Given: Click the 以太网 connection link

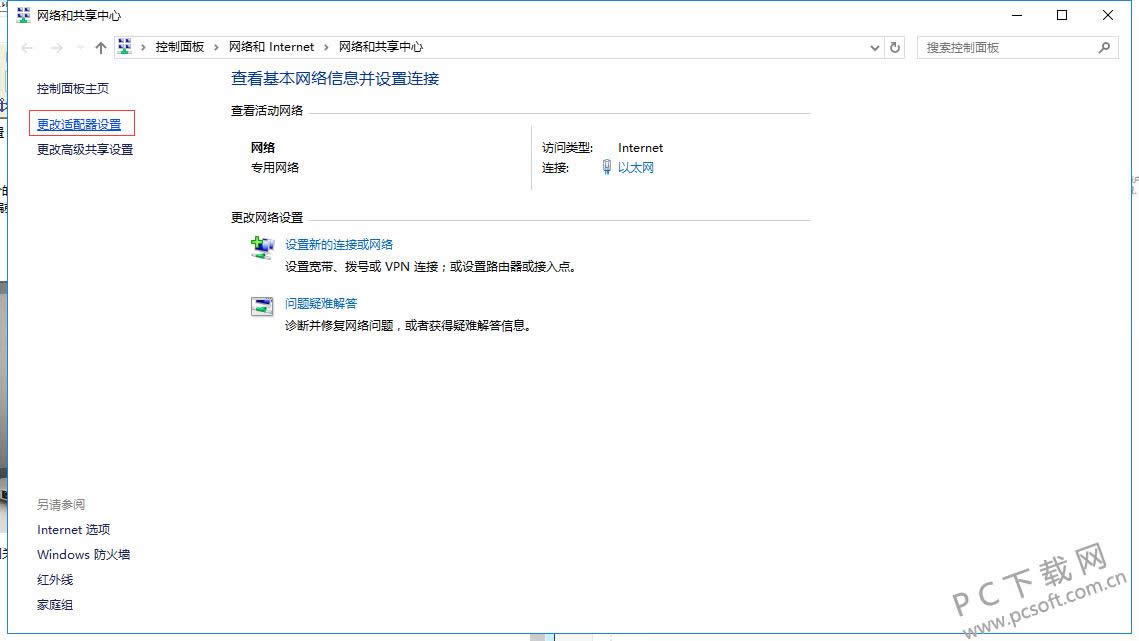Looking at the screenshot, I should point(635,168).
